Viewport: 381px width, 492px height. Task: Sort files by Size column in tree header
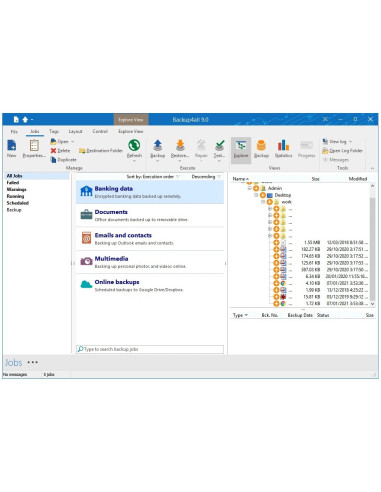coord(315,179)
